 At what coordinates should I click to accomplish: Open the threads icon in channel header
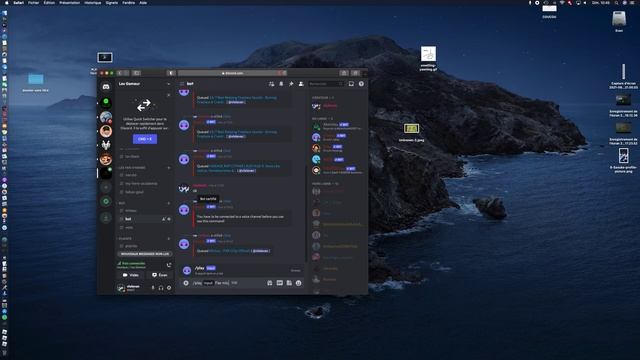coord(271,84)
